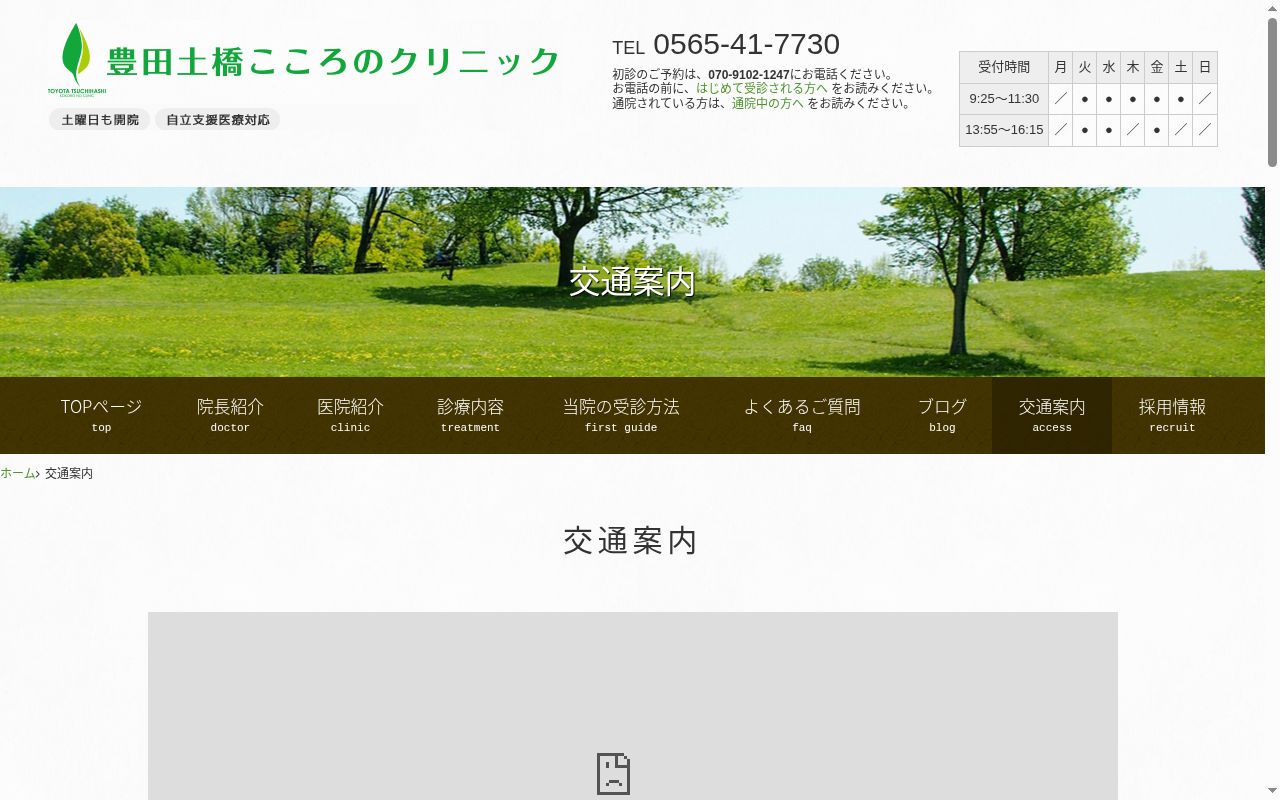Click the 日 column header in the schedule
Viewport: 1280px width, 800px height.
point(1205,67)
